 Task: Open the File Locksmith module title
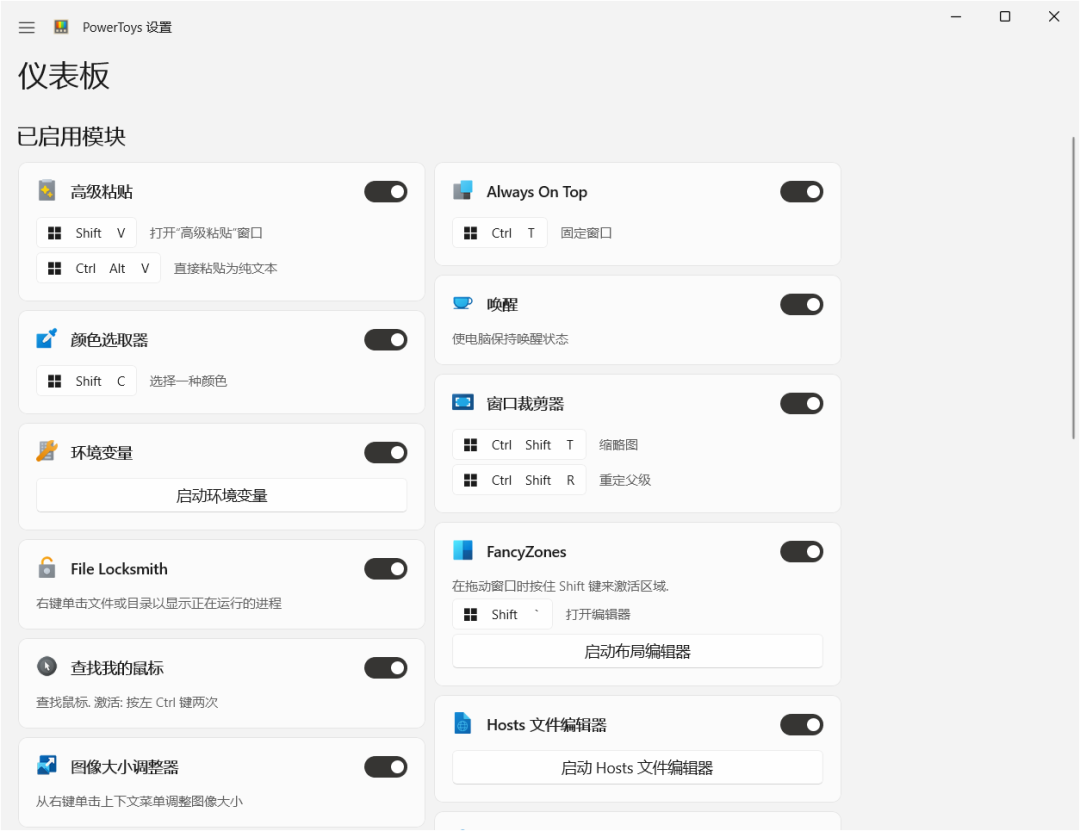click(x=119, y=569)
